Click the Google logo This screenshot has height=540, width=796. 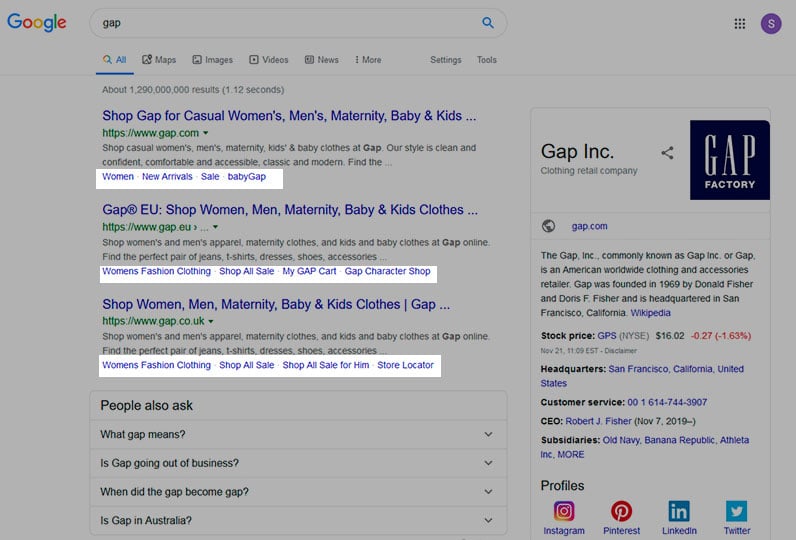[x=37, y=22]
